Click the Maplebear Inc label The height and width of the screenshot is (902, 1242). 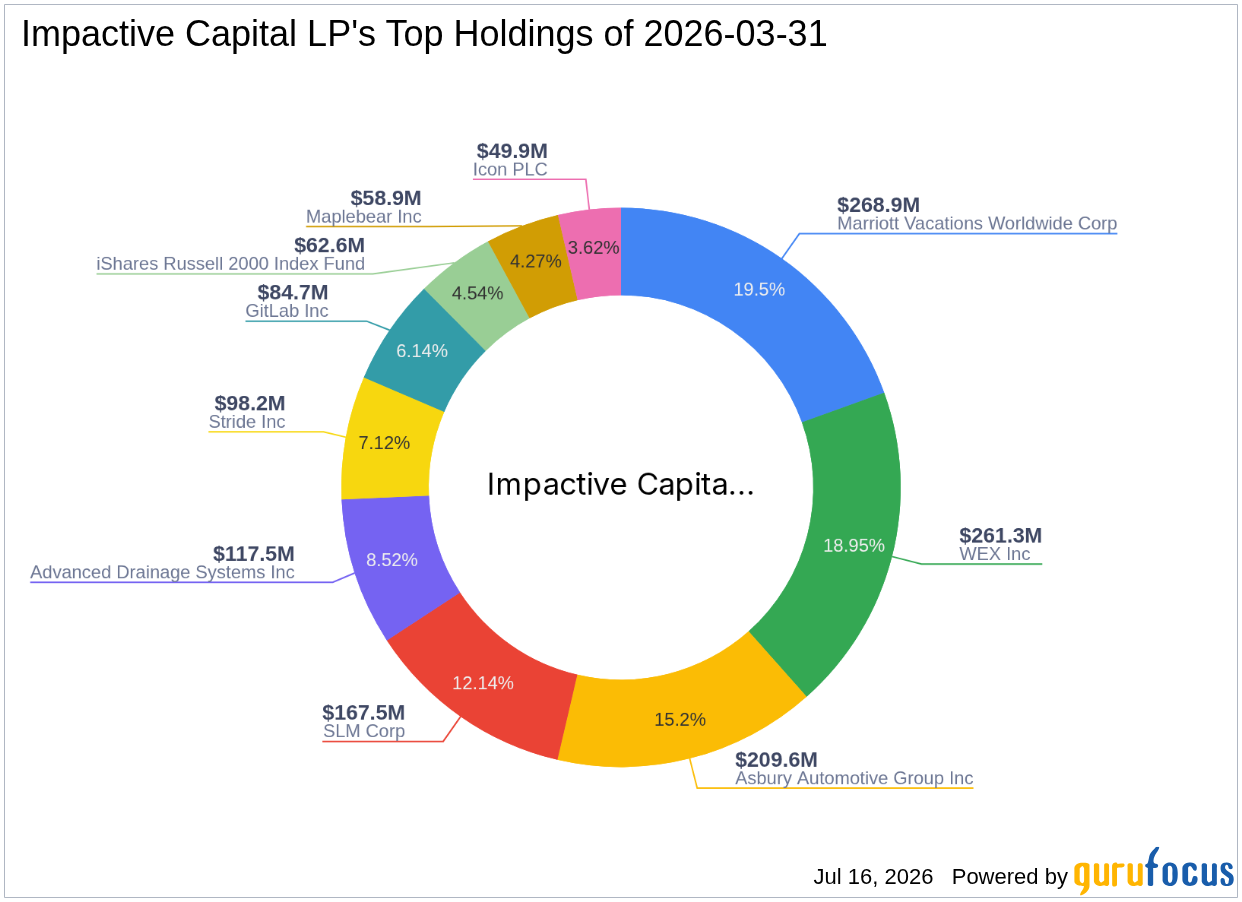click(364, 216)
